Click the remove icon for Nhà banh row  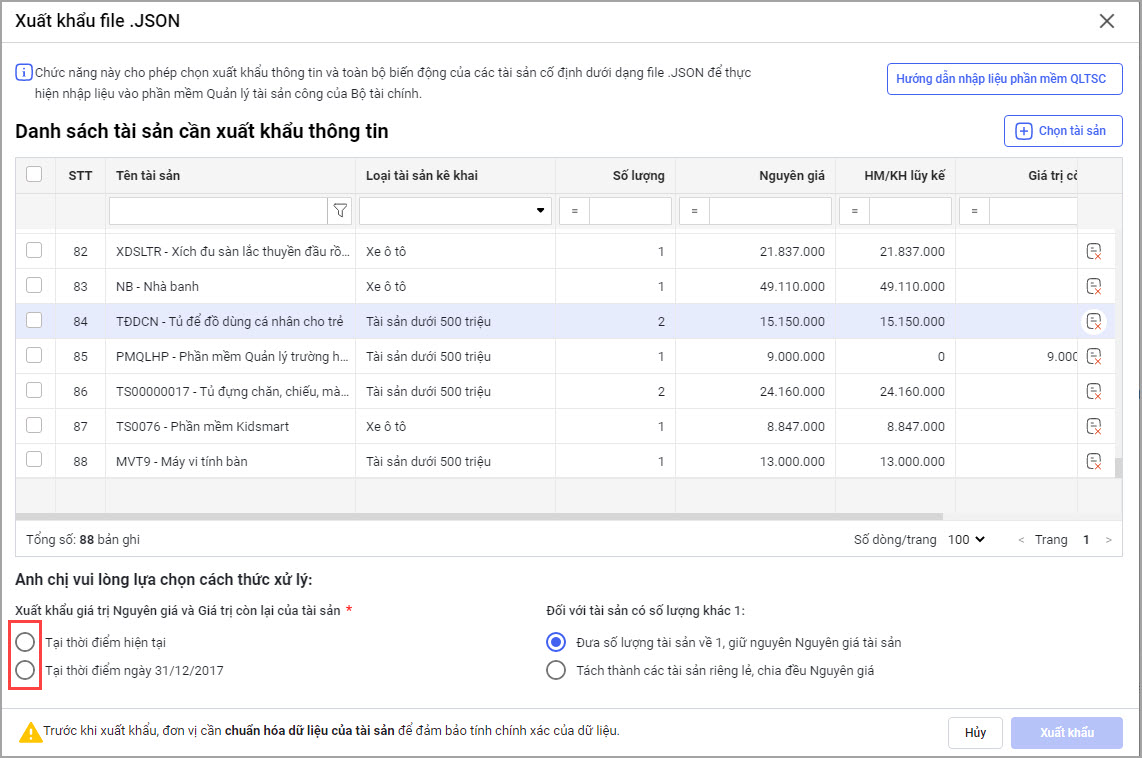point(1094,286)
